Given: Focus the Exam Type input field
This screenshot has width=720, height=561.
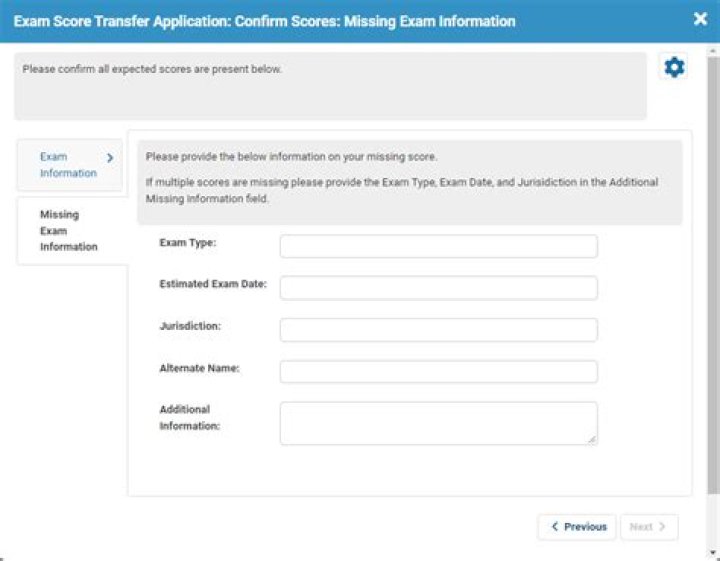Looking at the screenshot, I should click(x=438, y=246).
